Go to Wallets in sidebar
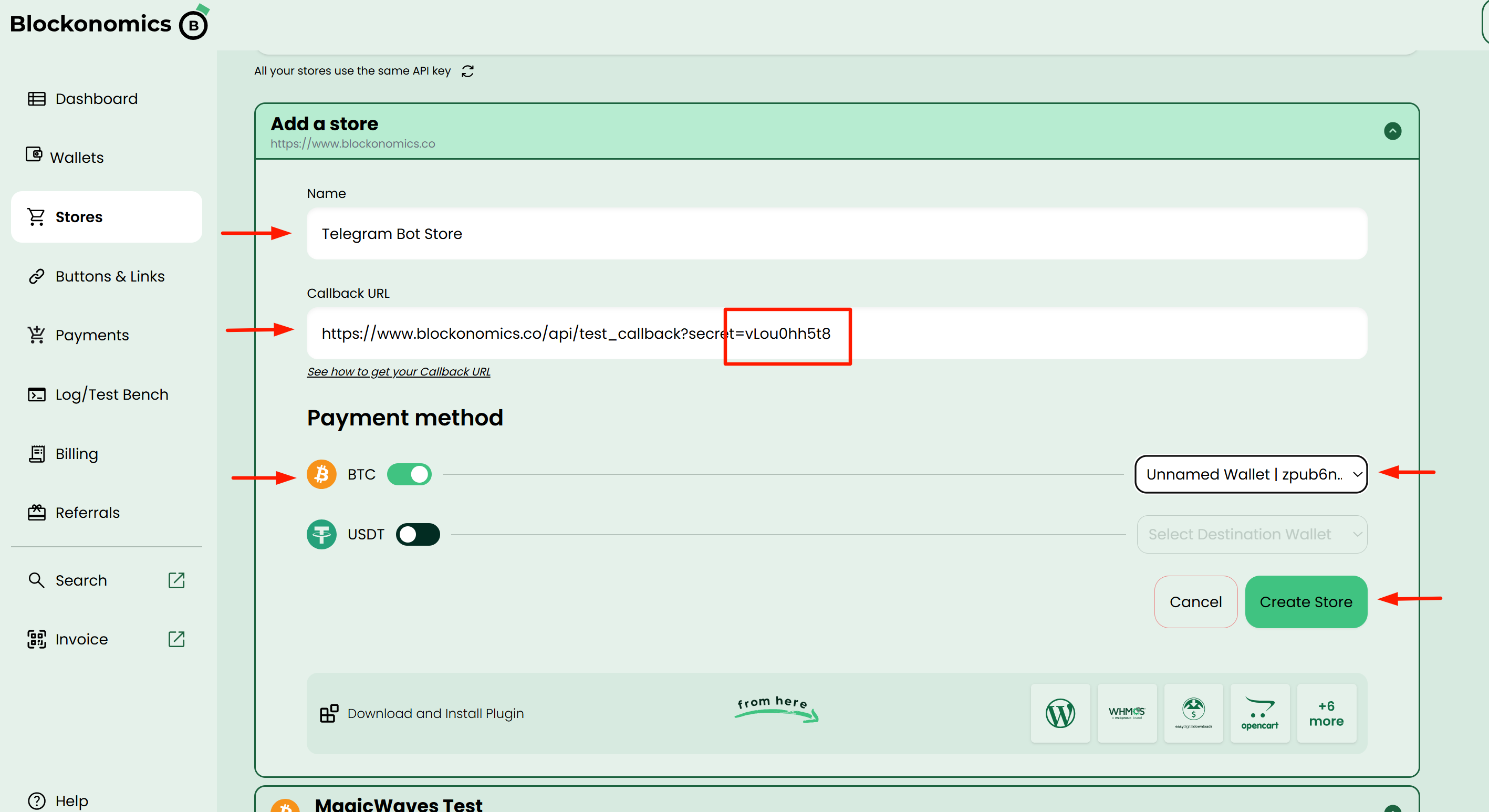The image size is (1489, 812). [76, 157]
